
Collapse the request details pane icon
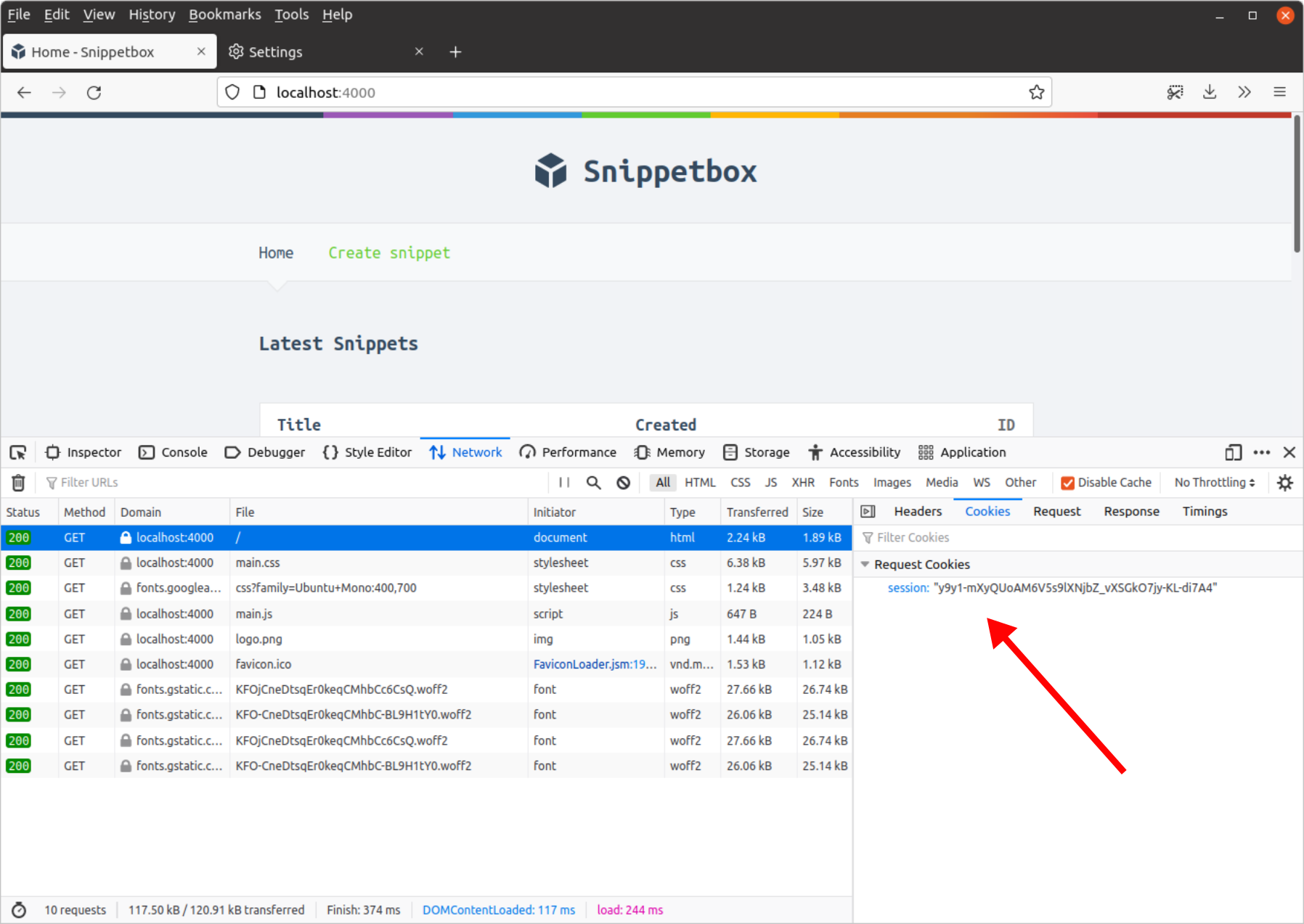click(868, 512)
